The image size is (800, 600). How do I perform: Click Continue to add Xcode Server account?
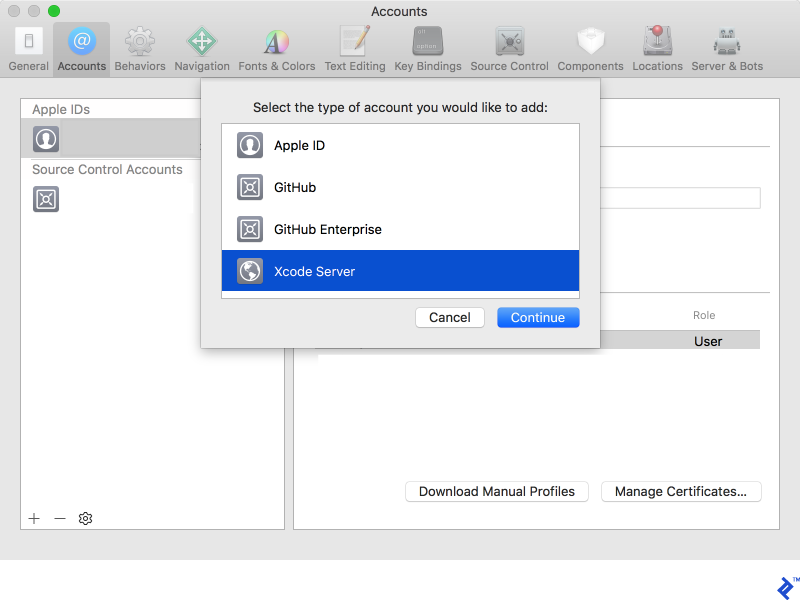538,317
